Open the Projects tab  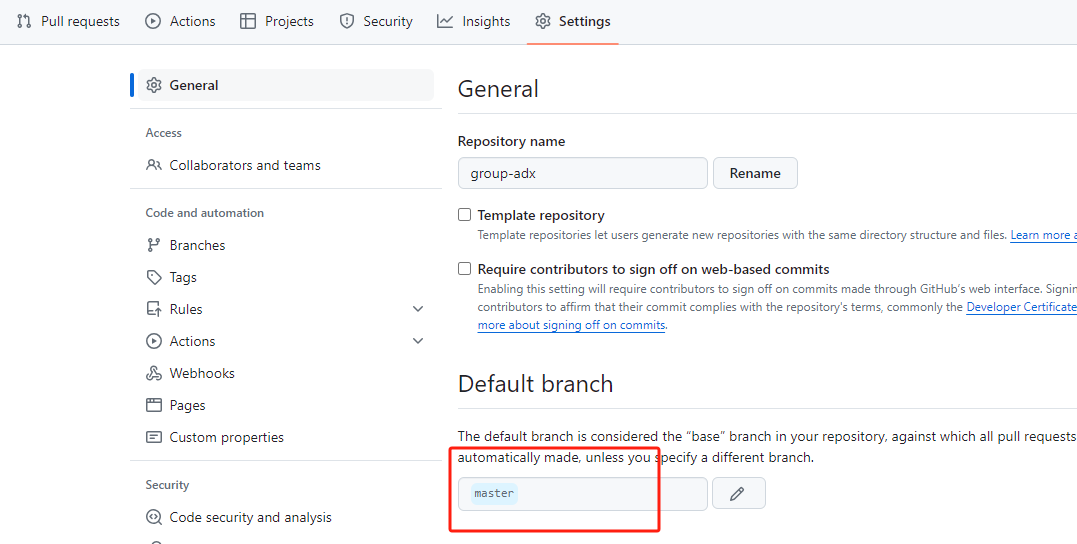(x=277, y=21)
